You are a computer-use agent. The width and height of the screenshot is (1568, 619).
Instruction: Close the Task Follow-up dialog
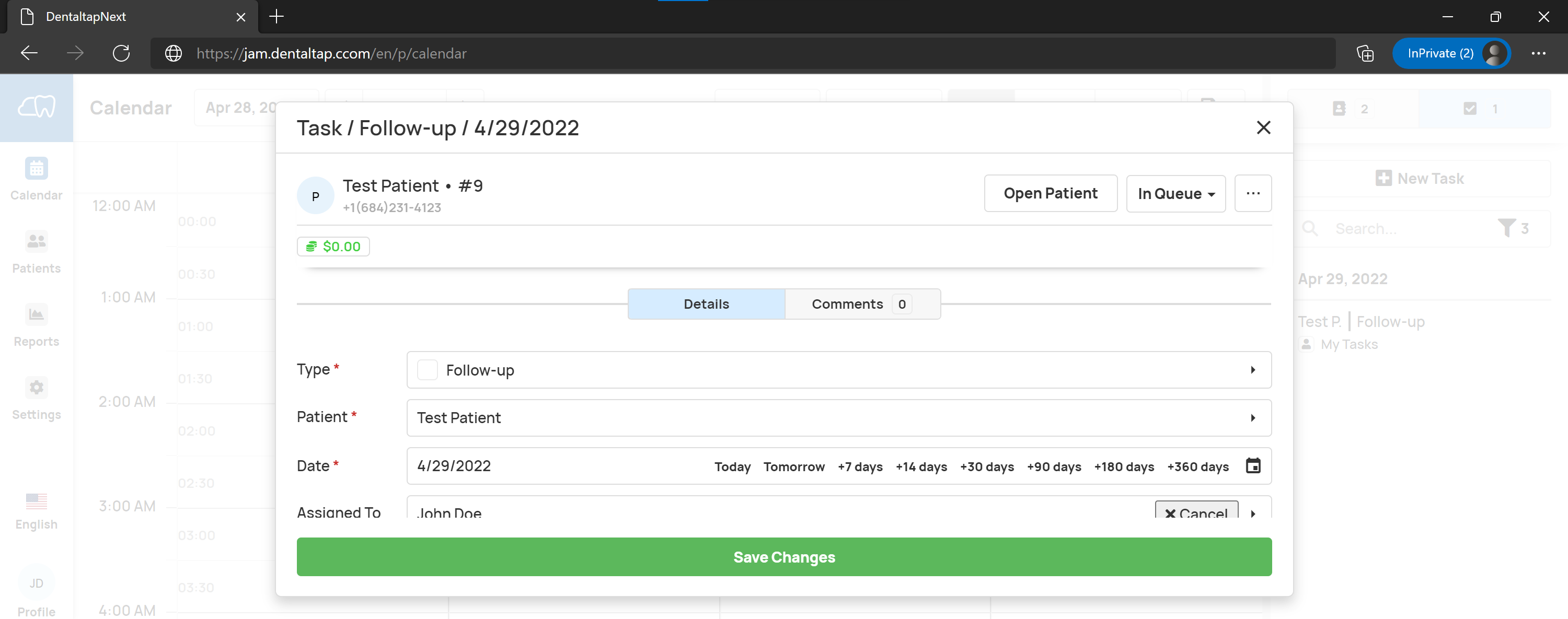point(1264,127)
